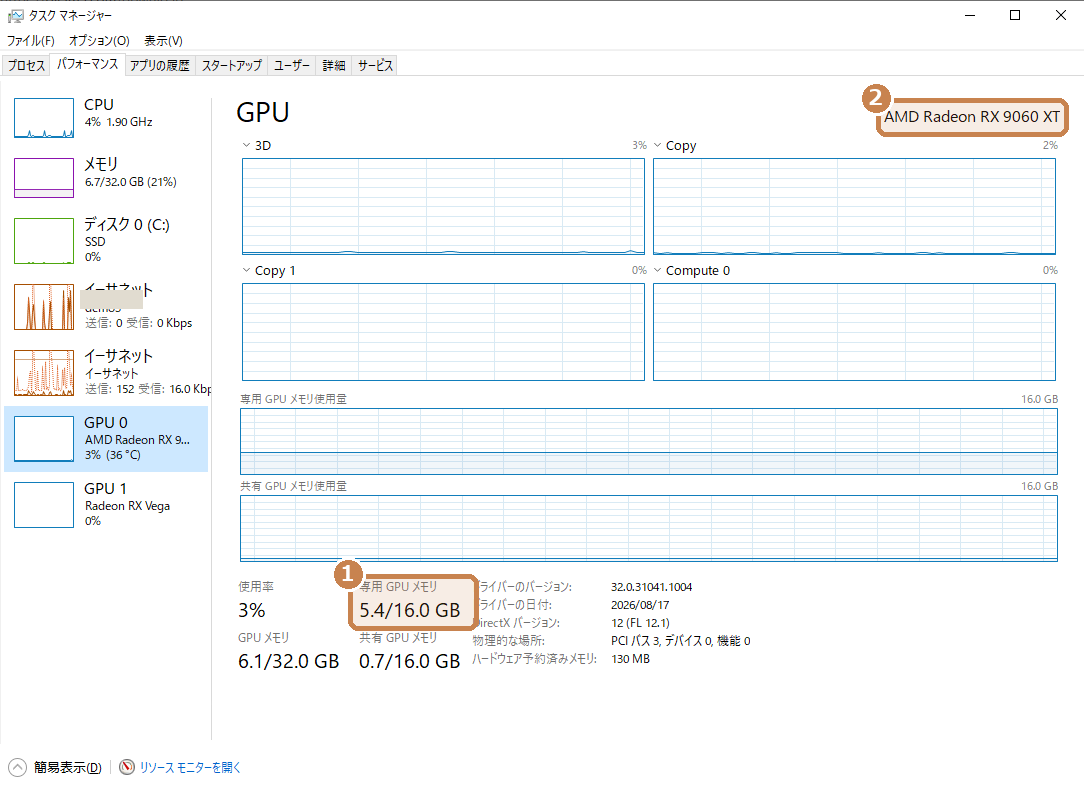
Task: Click the 6.7/32.0 GB (21%) memory text
Action: pos(131,182)
